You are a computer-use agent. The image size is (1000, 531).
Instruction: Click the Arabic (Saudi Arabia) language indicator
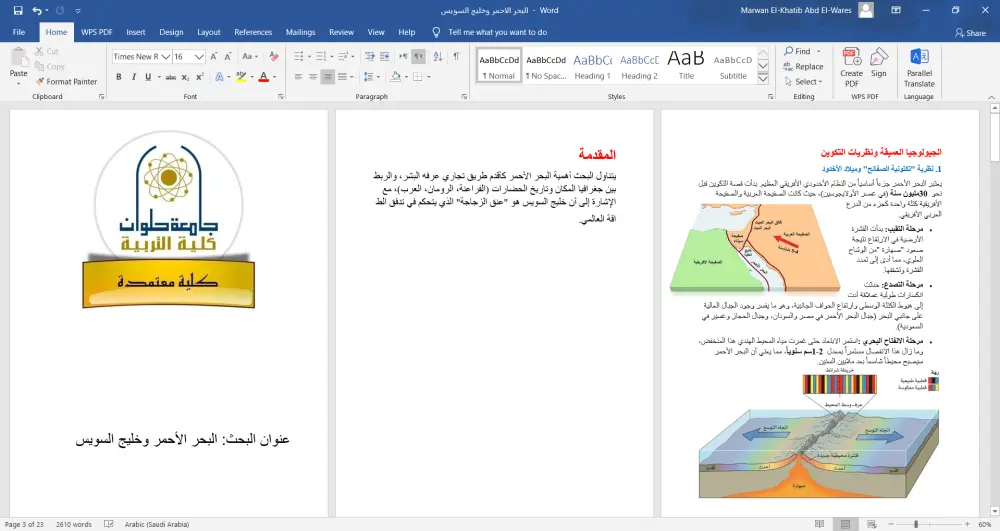(157, 524)
